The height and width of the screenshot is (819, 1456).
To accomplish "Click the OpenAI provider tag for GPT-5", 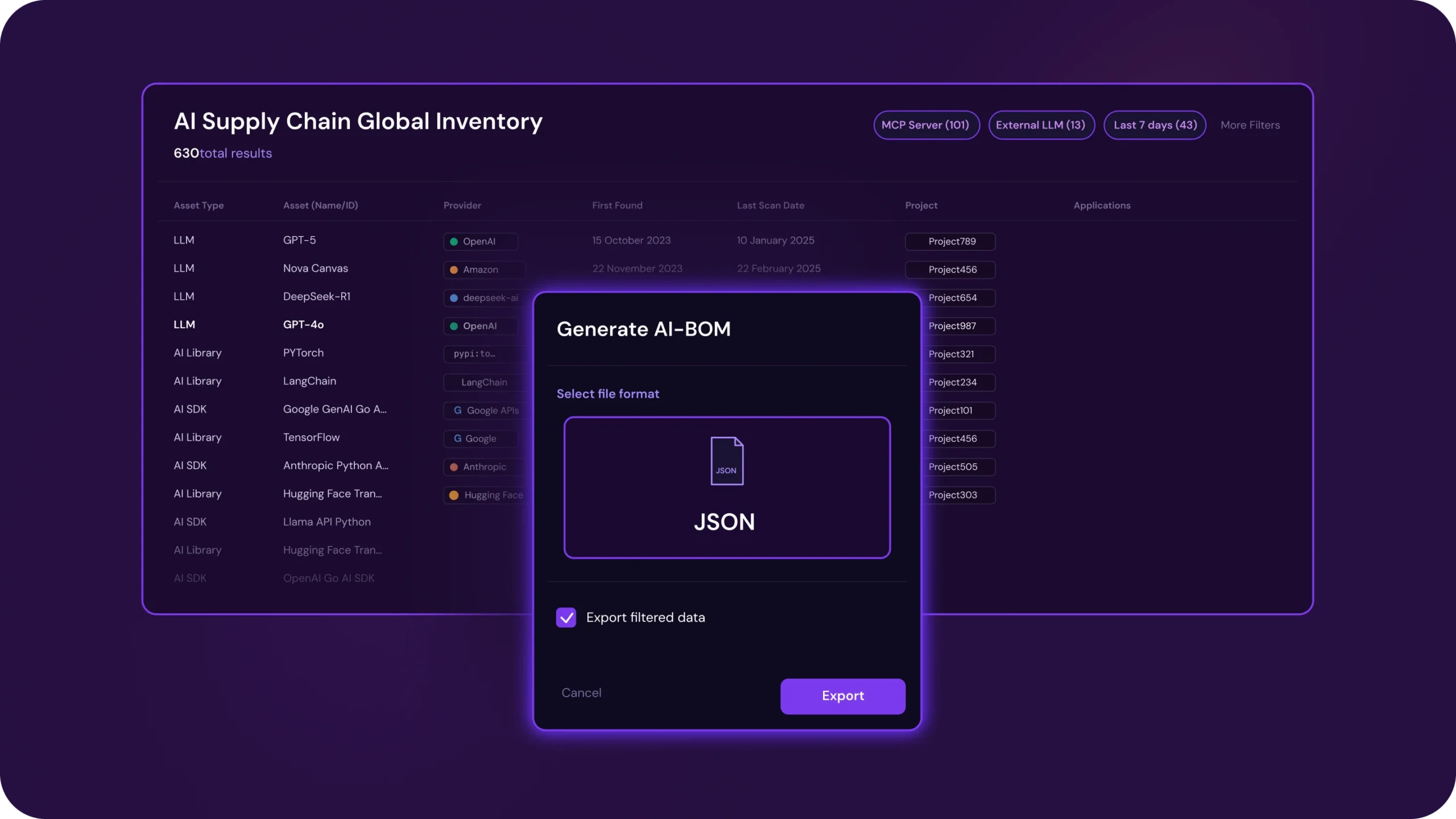I will 481,241.
